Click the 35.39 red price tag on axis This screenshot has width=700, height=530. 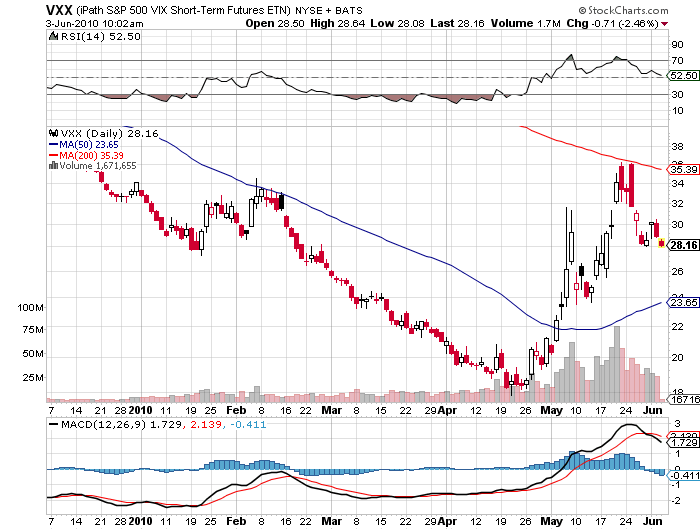[684, 169]
